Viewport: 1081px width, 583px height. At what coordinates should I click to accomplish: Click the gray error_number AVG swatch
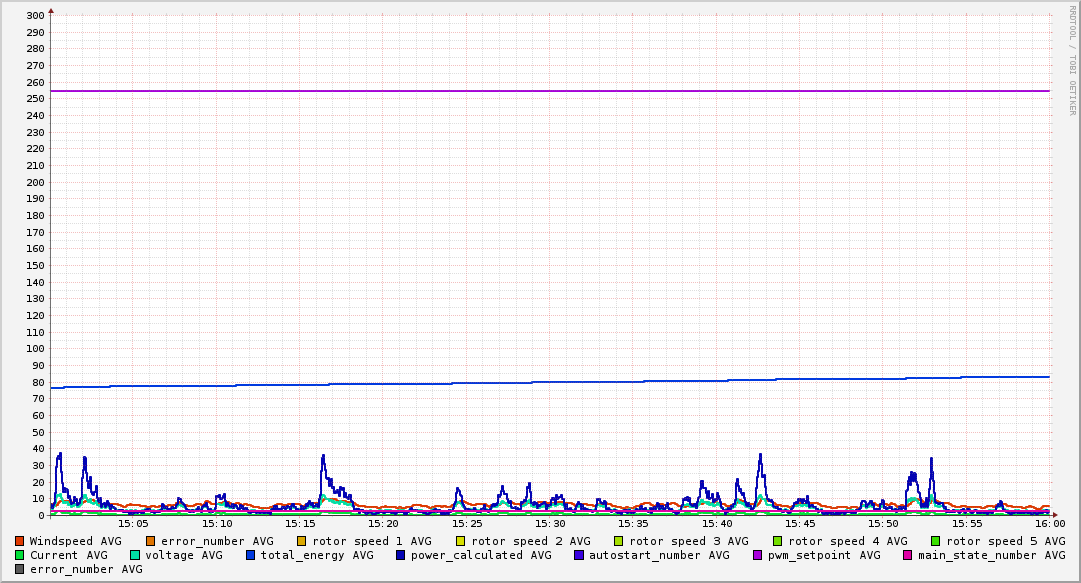click(20, 569)
